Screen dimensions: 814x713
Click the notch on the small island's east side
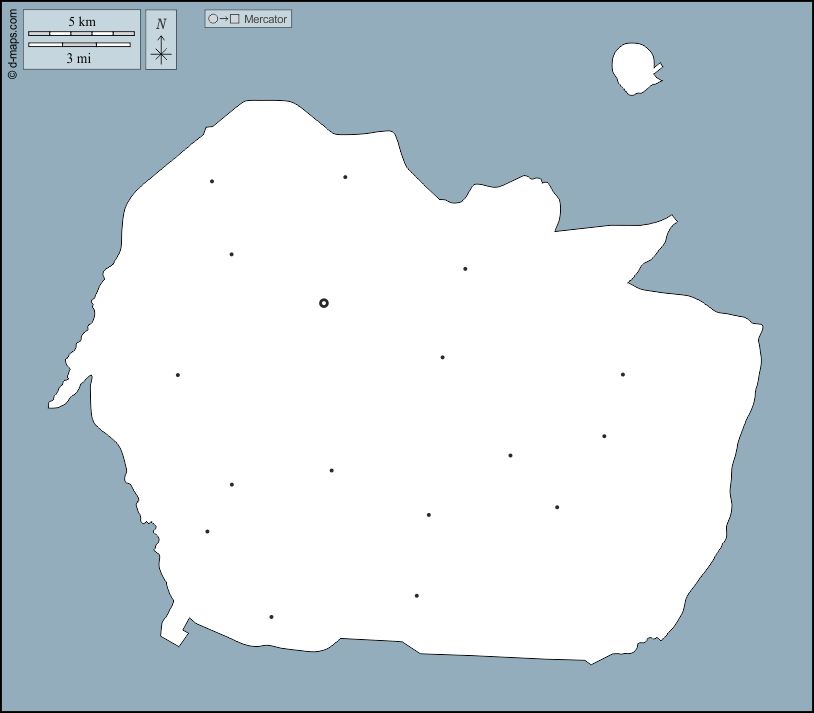(x=656, y=71)
